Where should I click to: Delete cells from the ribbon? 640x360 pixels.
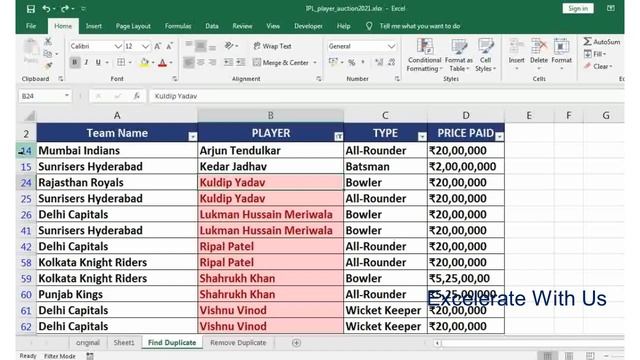point(539,55)
